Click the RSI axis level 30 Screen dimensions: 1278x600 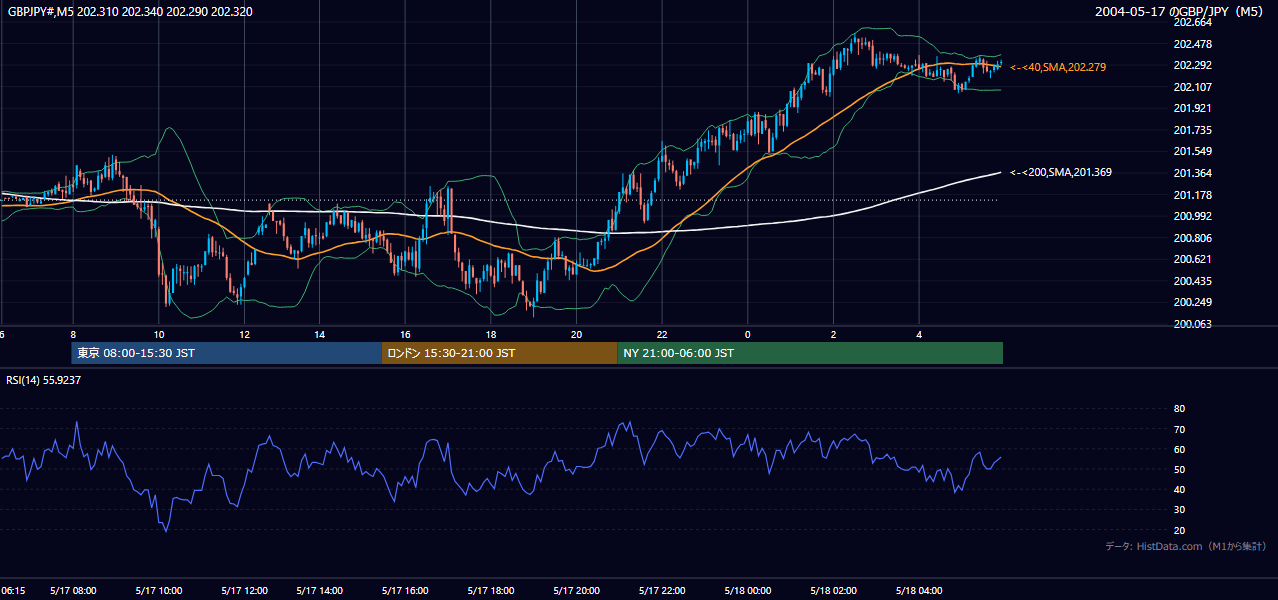(x=1179, y=510)
